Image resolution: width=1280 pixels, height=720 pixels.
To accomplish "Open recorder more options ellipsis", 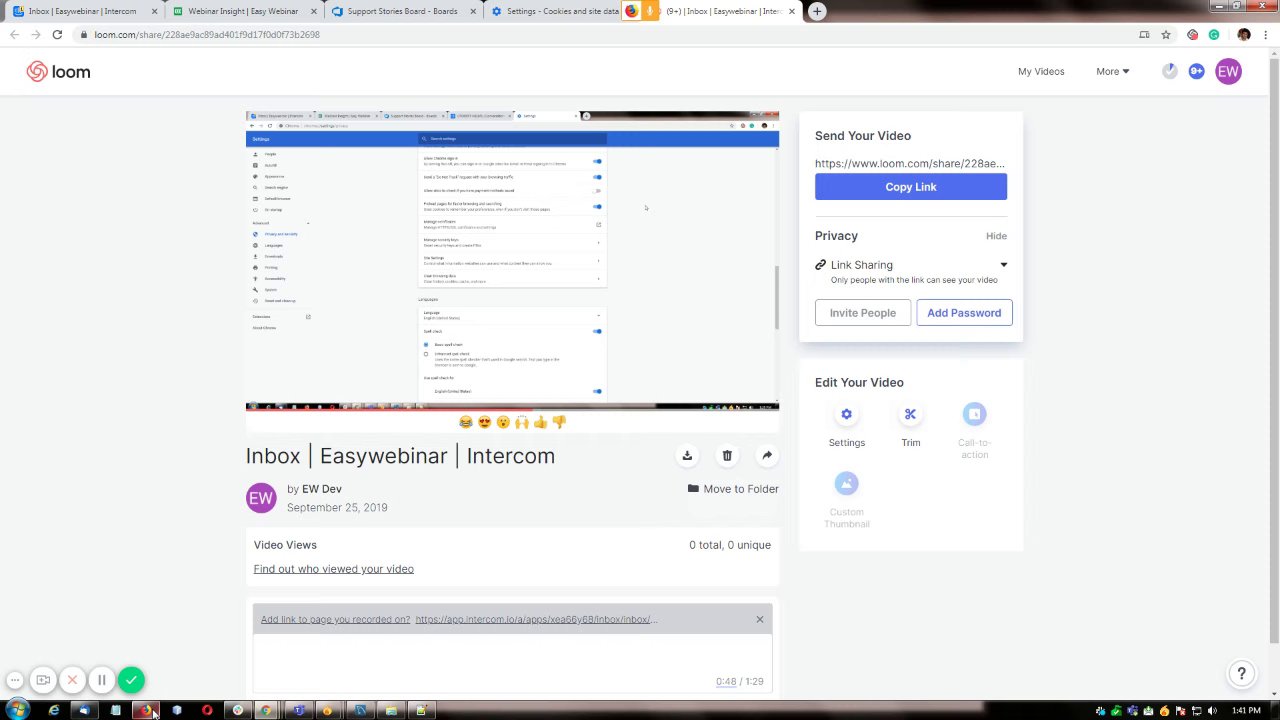I will pos(15,680).
